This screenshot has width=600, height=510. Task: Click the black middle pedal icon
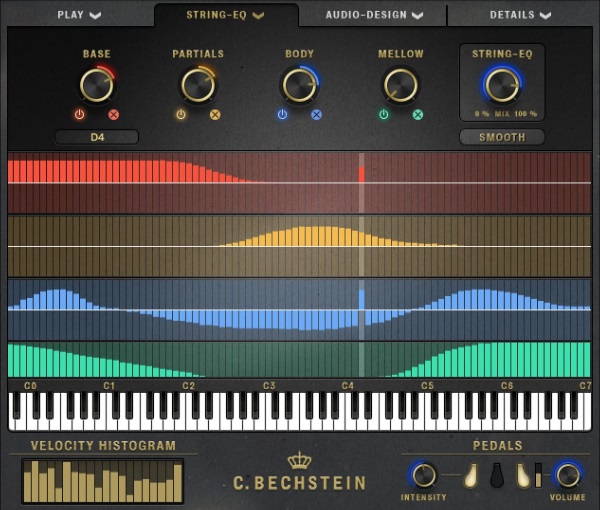[497, 475]
